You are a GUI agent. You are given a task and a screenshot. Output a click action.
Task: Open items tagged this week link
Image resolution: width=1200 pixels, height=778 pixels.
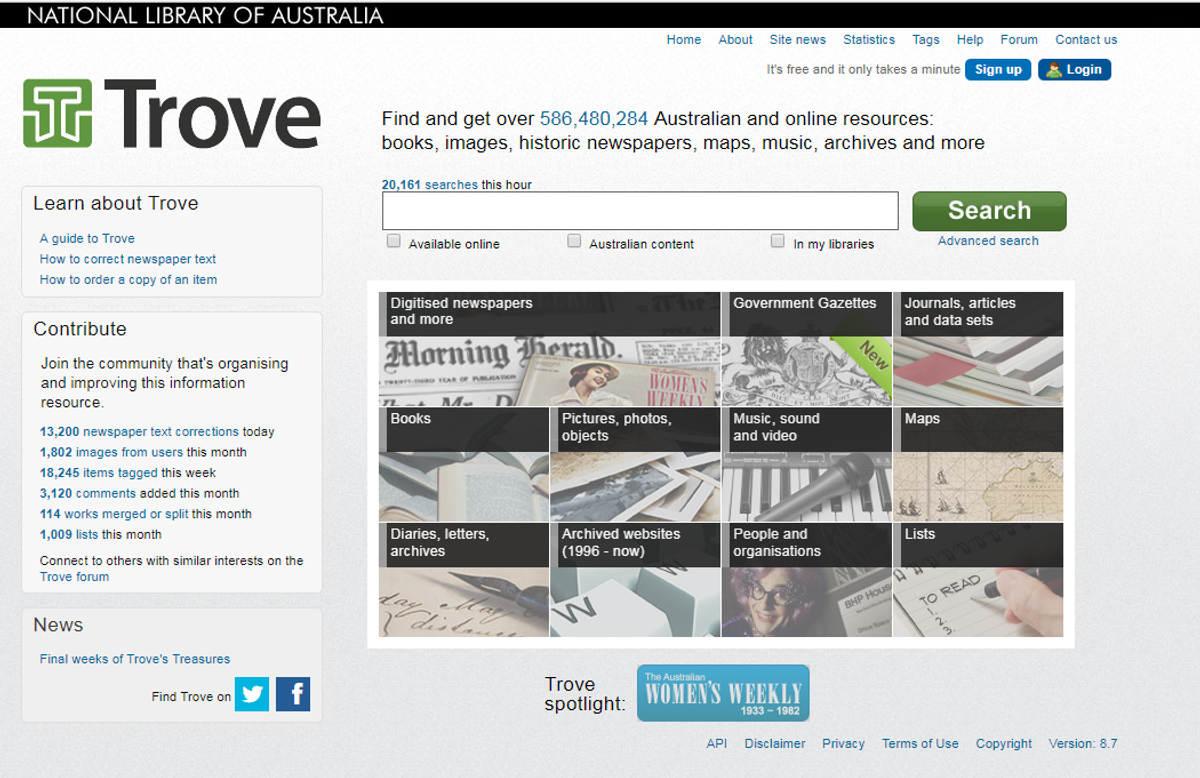[99, 473]
